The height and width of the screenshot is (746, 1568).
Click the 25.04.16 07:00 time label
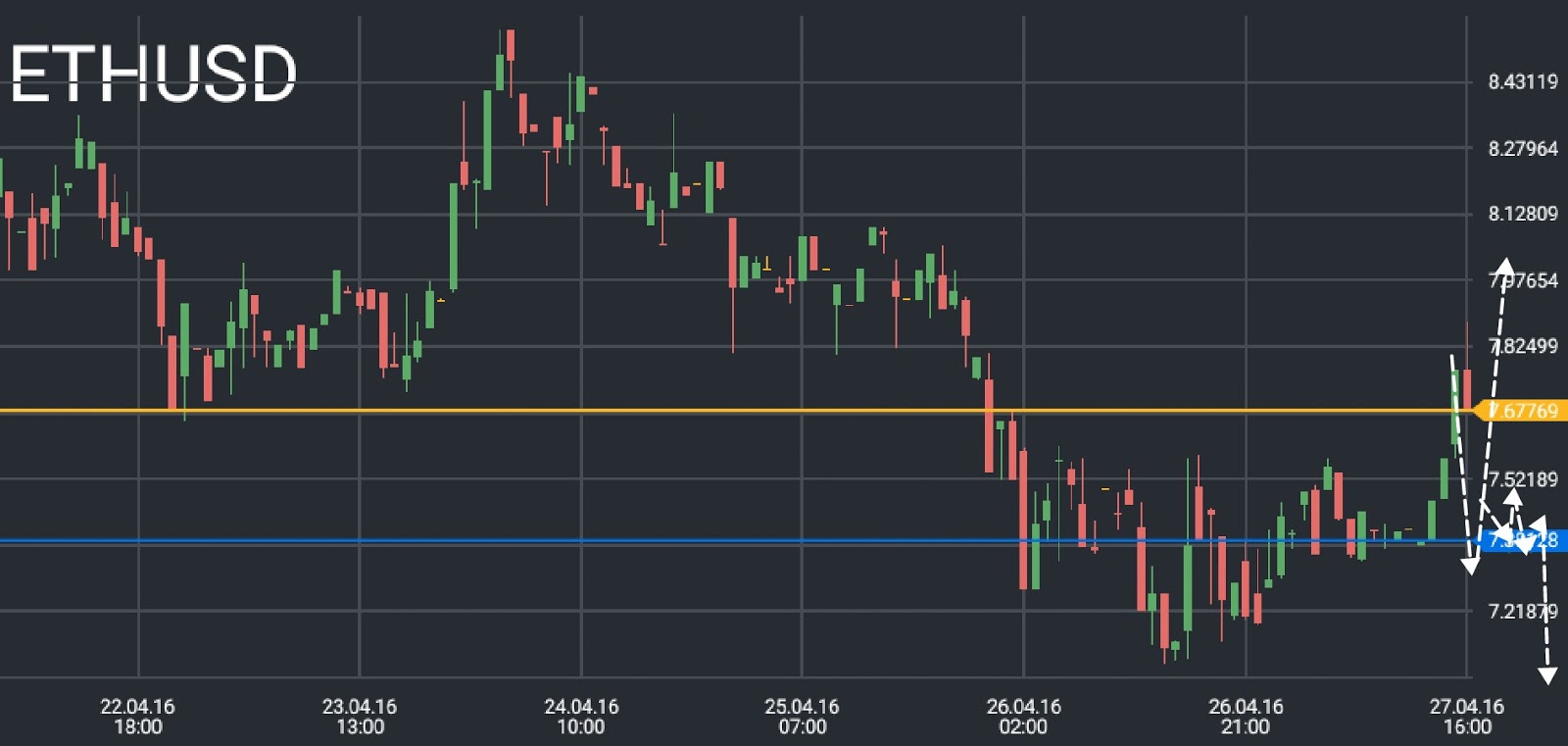(x=802, y=717)
